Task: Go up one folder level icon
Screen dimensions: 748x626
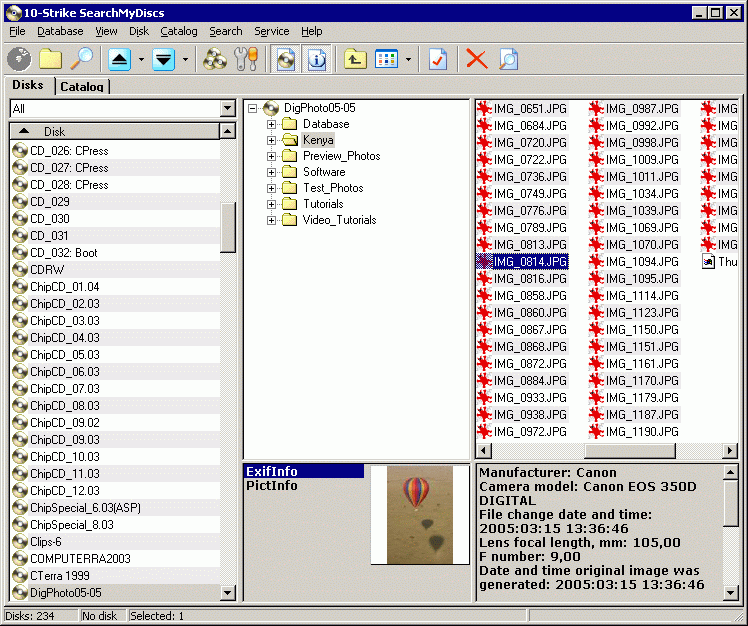Action: click(355, 59)
